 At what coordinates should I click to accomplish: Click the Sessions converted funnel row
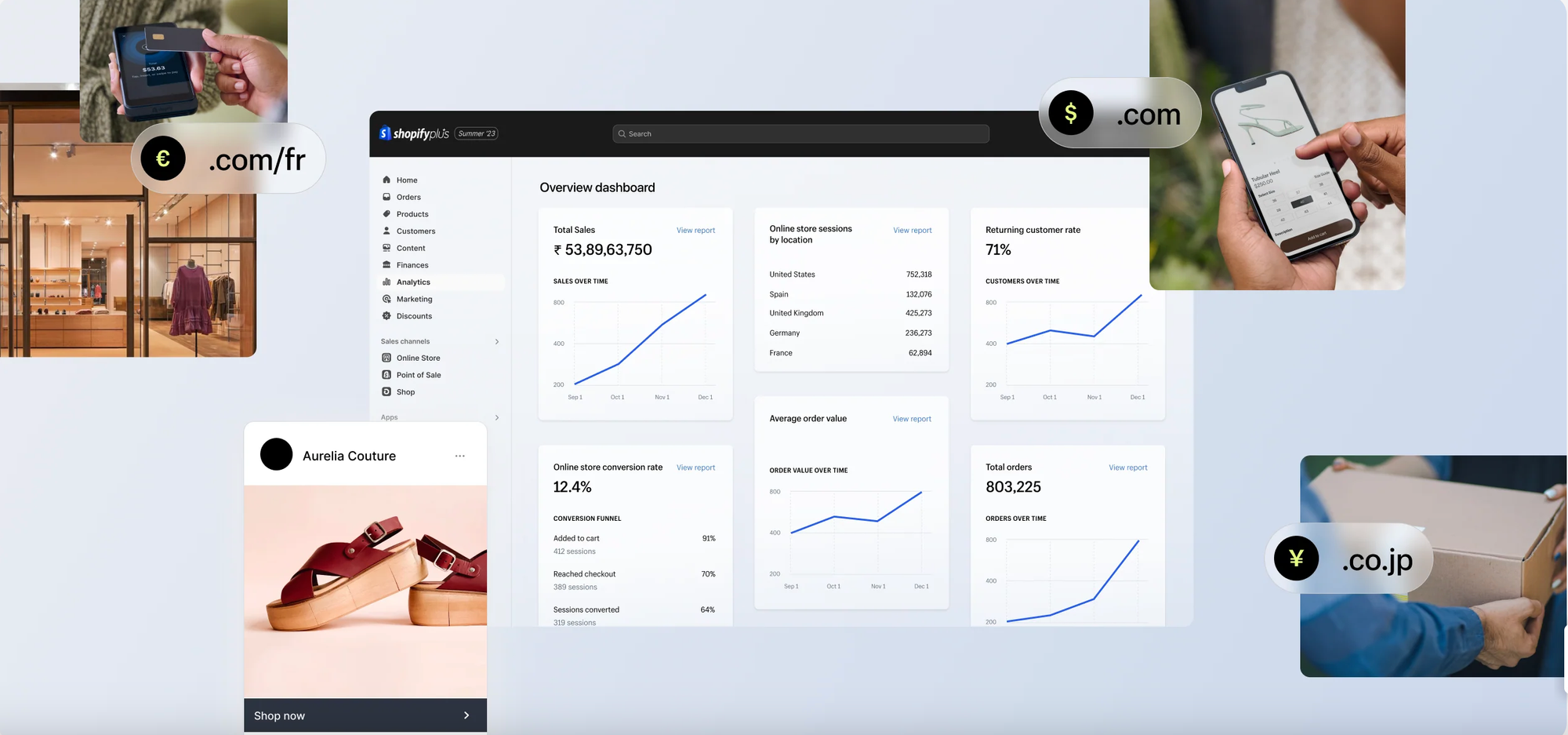[x=634, y=616]
